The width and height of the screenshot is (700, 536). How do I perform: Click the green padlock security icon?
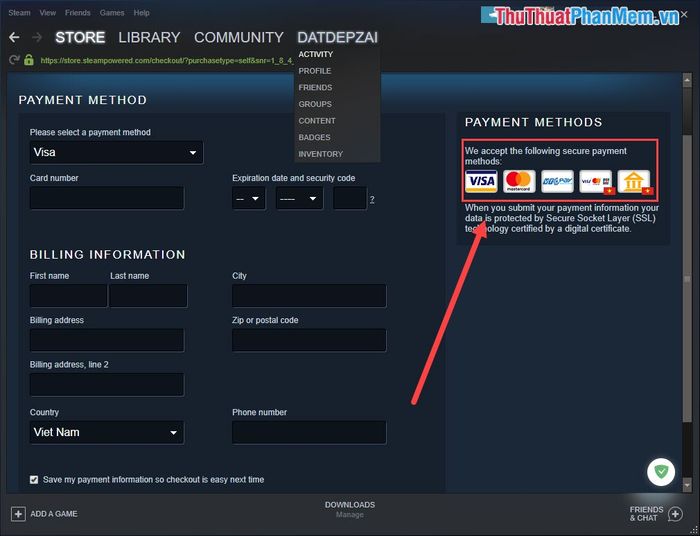coord(29,60)
